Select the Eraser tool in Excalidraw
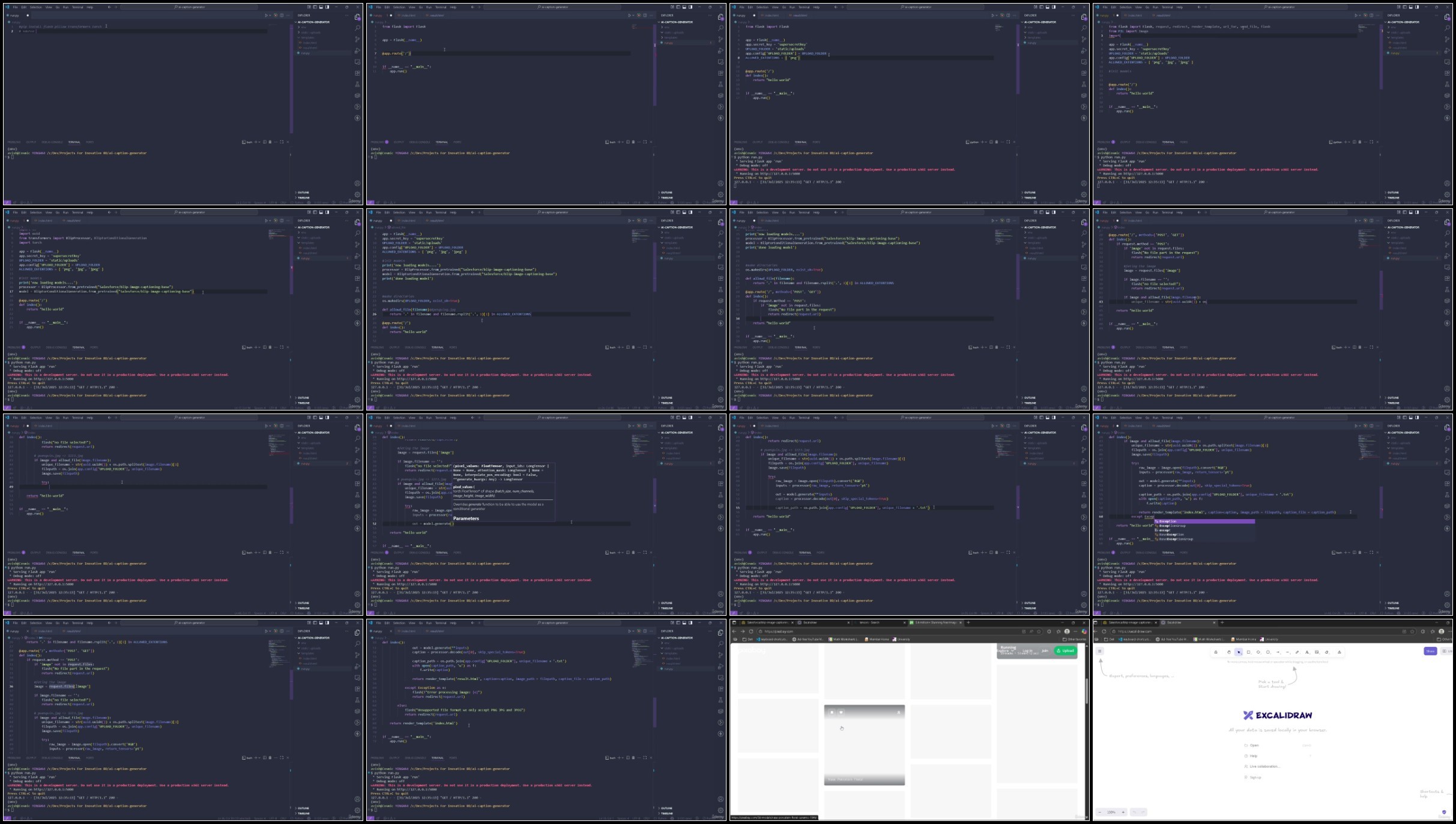The height and width of the screenshot is (824, 1456). coord(1326,652)
